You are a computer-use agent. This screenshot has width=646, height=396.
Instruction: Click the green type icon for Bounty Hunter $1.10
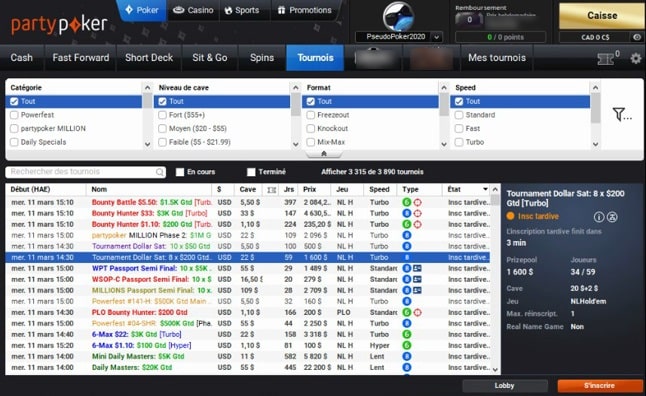pyautogui.click(x=407, y=224)
